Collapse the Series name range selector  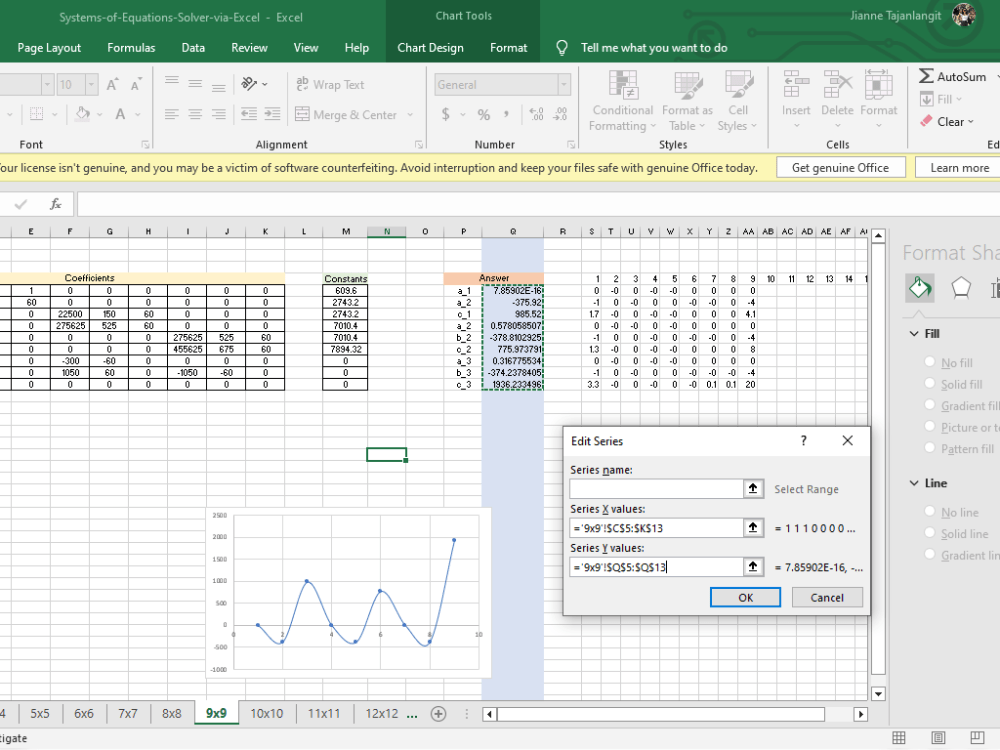click(x=753, y=489)
